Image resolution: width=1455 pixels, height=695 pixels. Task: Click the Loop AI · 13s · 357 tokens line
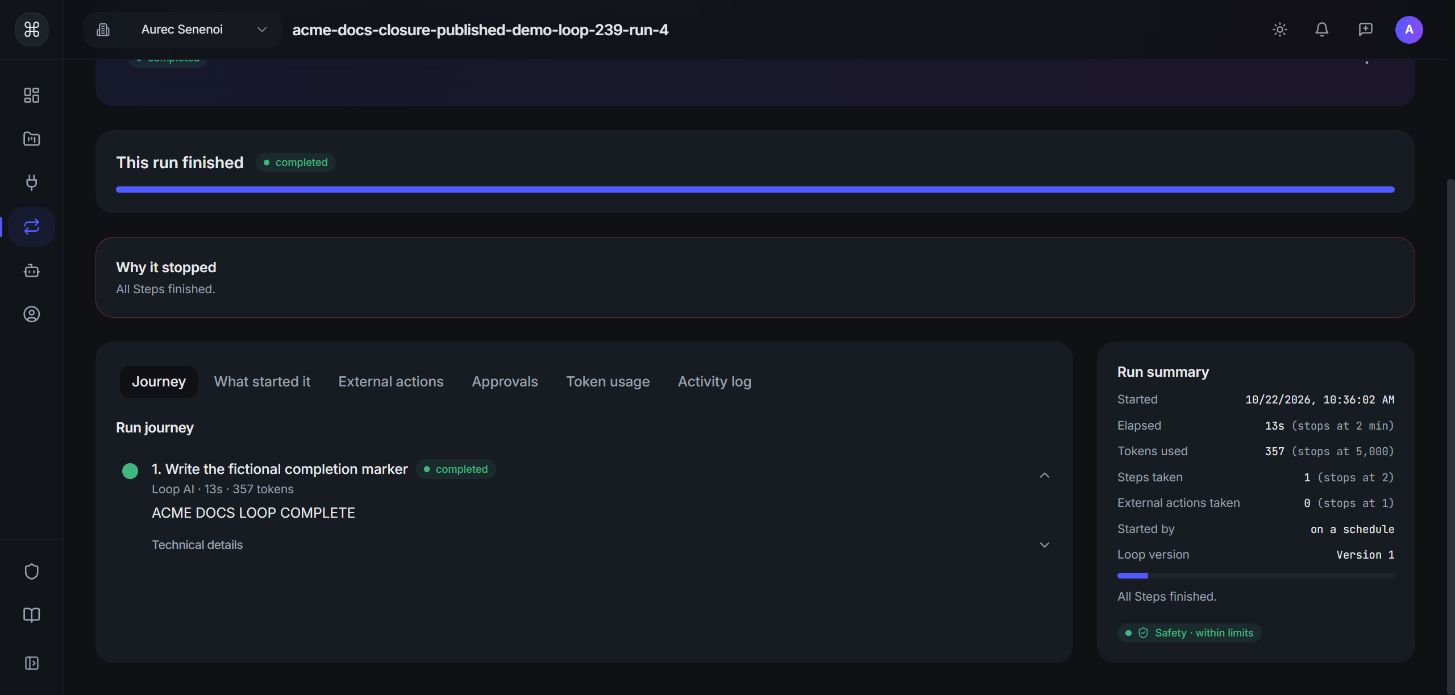pyautogui.click(x=223, y=489)
